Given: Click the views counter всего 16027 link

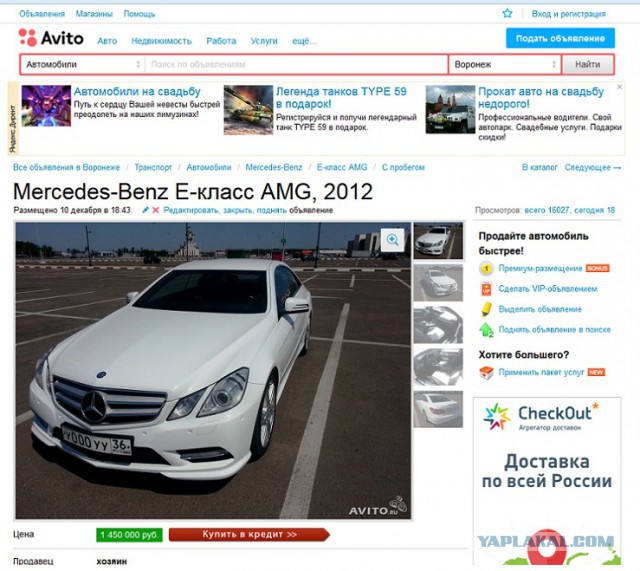Looking at the screenshot, I should [547, 210].
